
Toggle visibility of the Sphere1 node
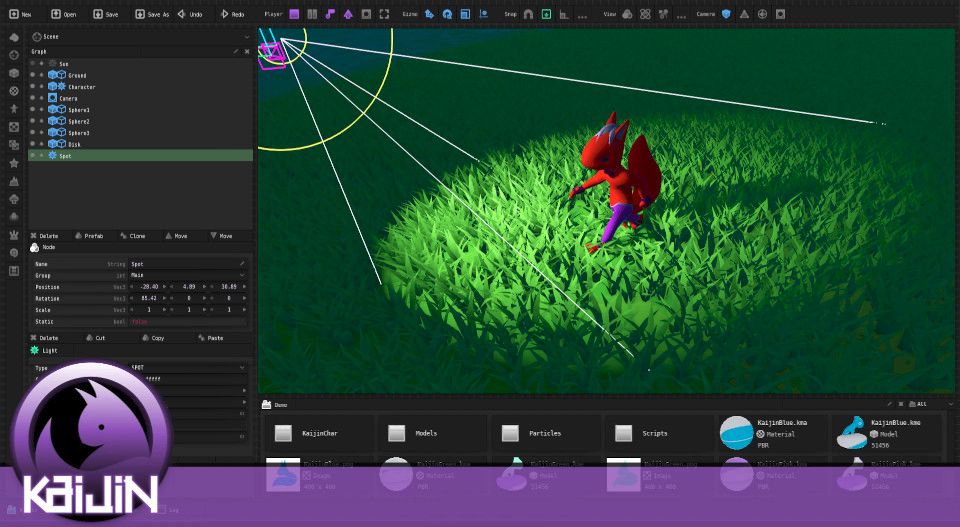pos(32,110)
